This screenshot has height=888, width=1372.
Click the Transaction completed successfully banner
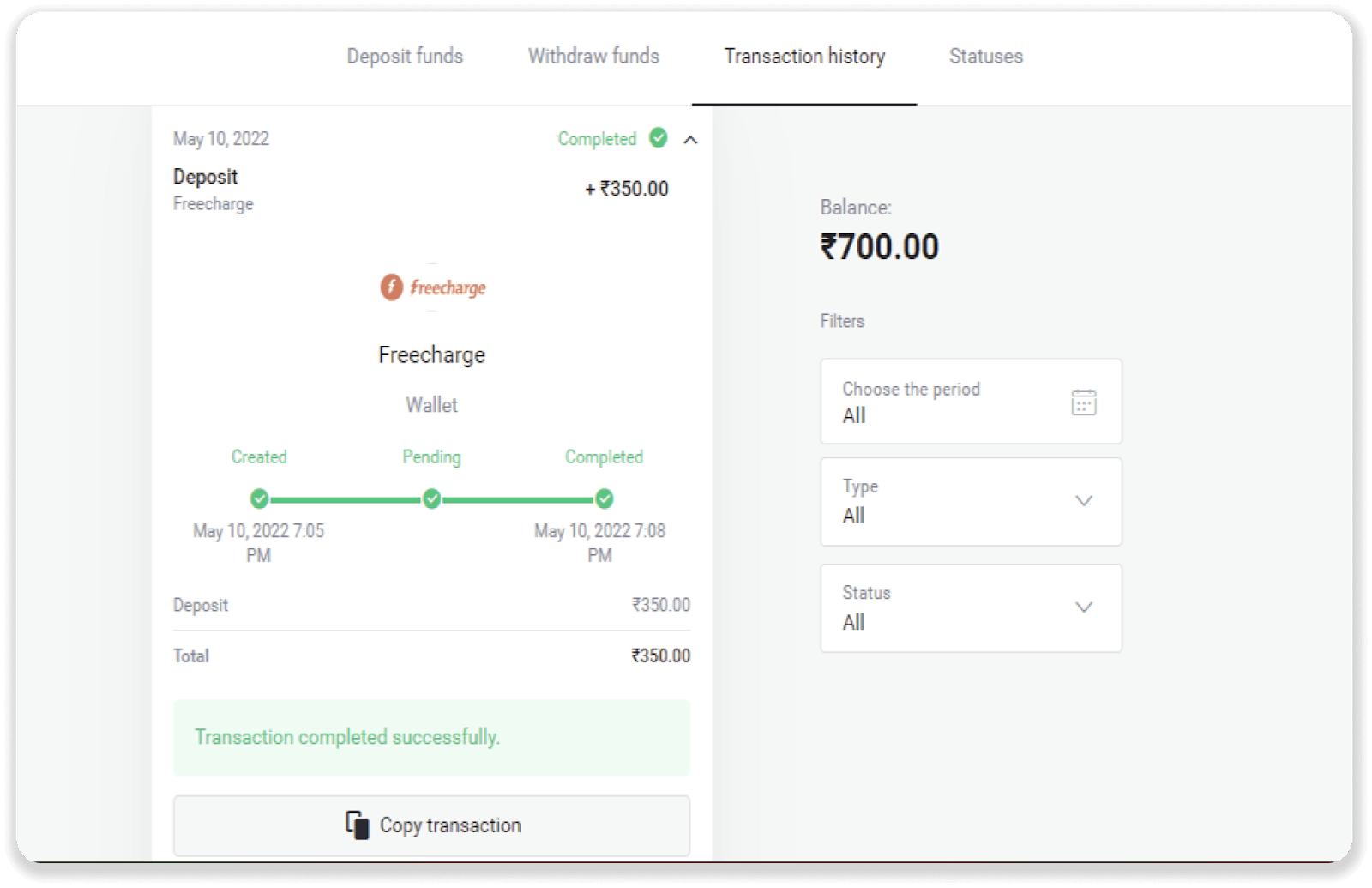point(431,738)
